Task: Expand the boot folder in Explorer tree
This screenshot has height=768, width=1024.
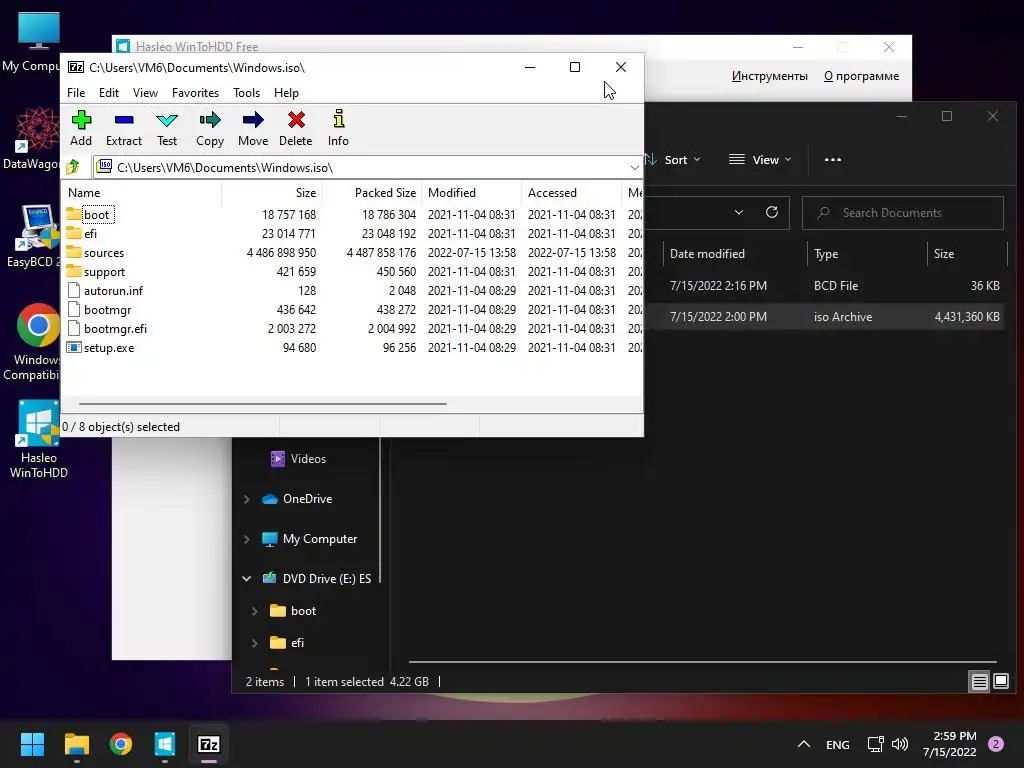Action: click(255, 611)
